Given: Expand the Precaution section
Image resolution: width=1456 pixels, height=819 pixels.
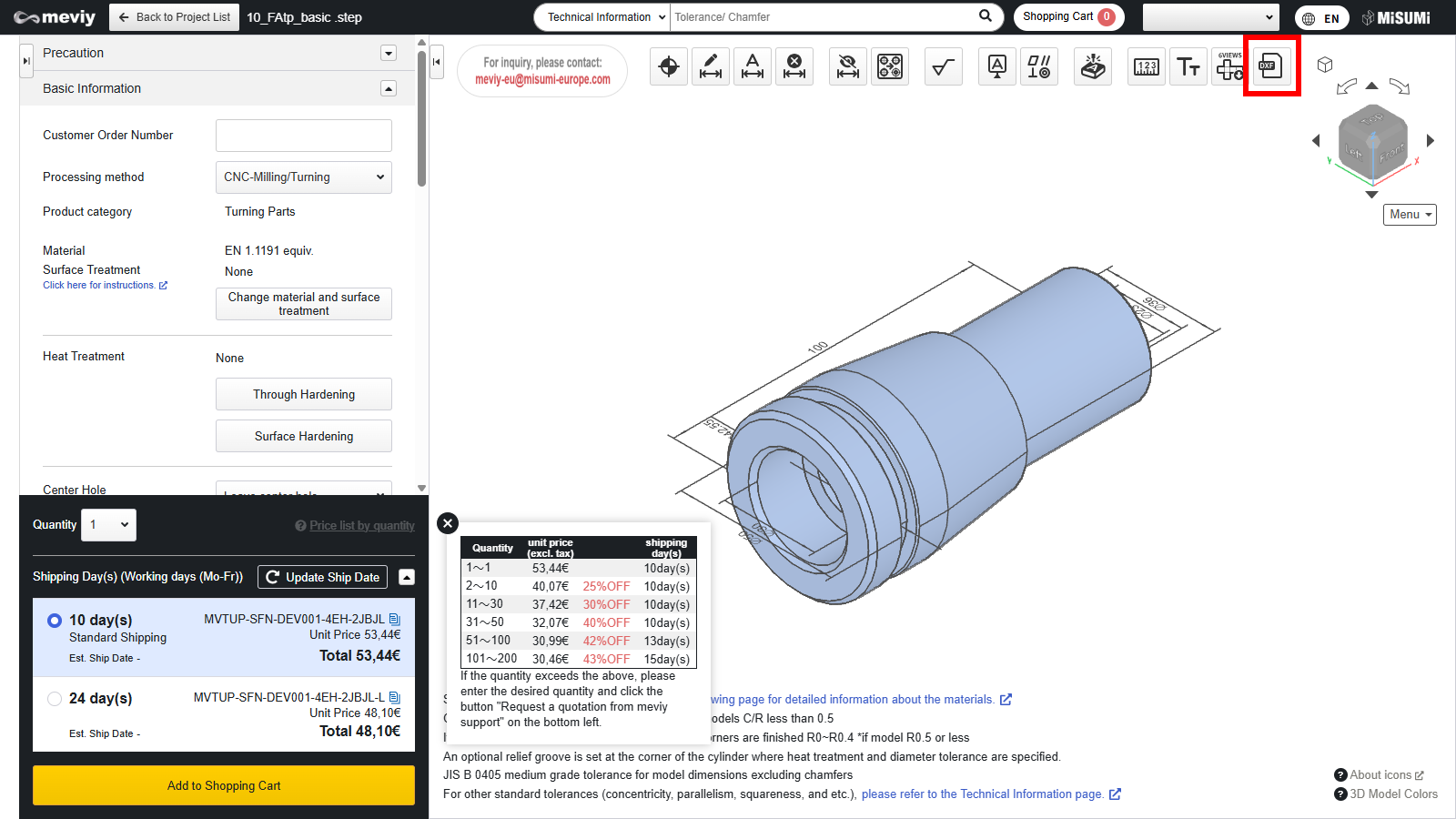Looking at the screenshot, I should coord(389,53).
